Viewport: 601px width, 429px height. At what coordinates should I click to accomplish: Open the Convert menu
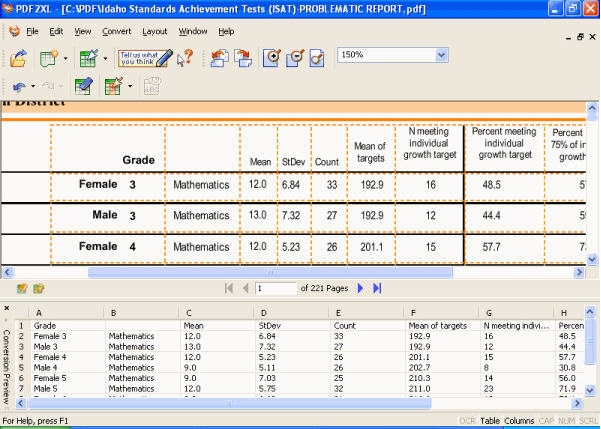[116, 31]
